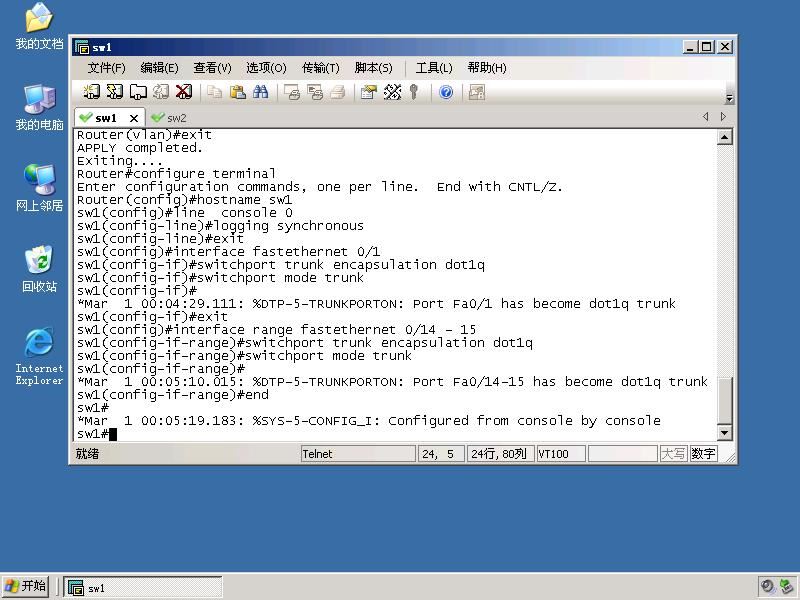The width and height of the screenshot is (800, 600).
Task: Click '24行, 80列' status bar entry
Action: (x=500, y=454)
